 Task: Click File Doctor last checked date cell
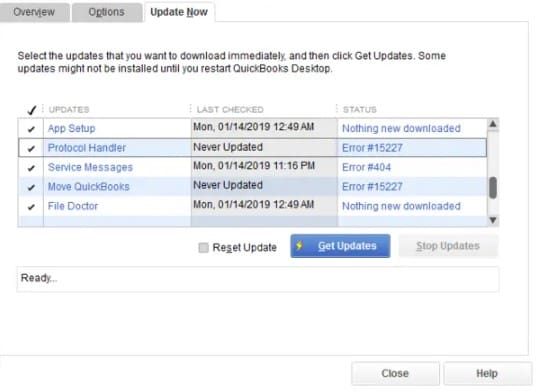point(264,205)
